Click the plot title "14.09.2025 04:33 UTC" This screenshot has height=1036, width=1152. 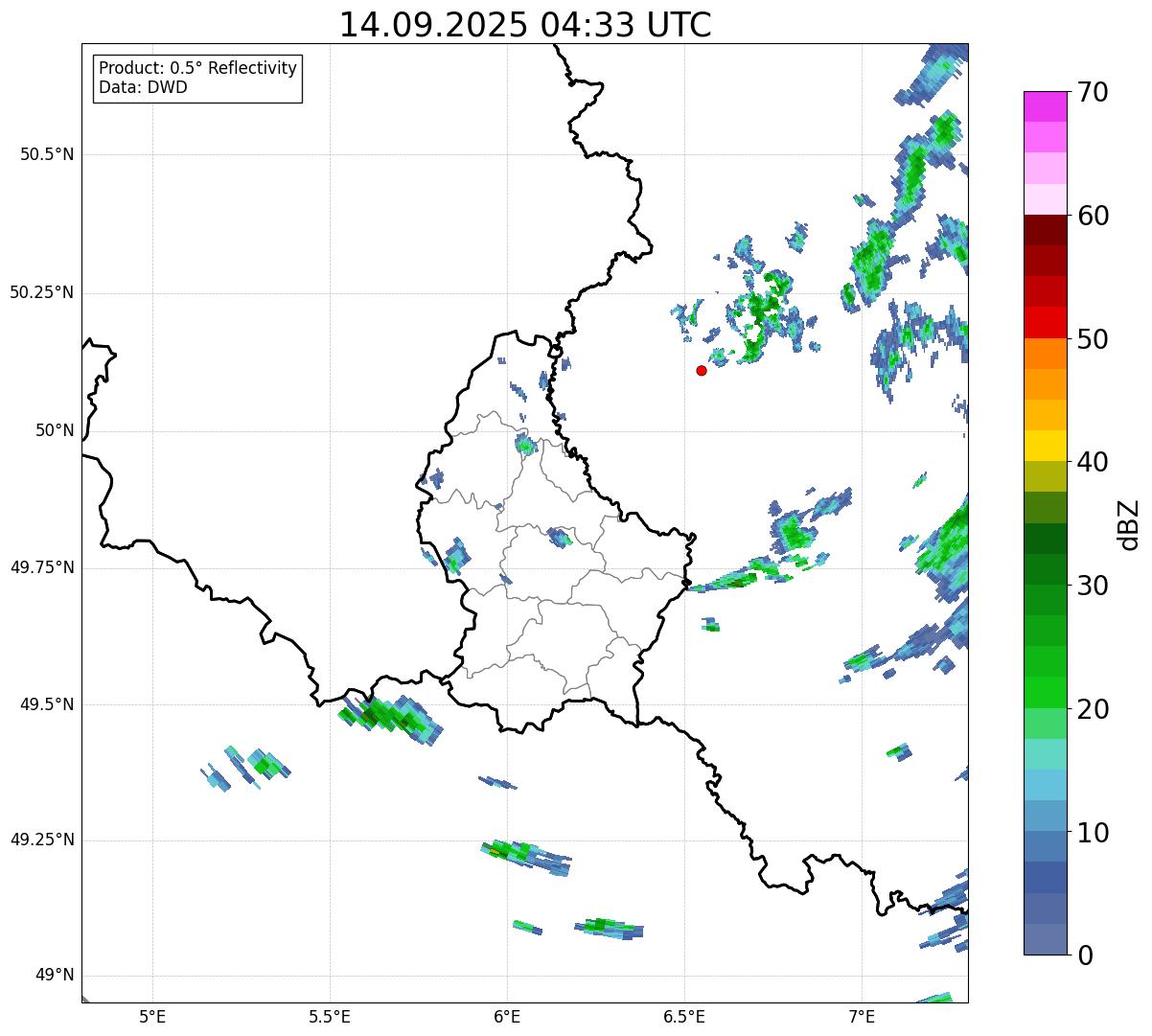[525, 25]
